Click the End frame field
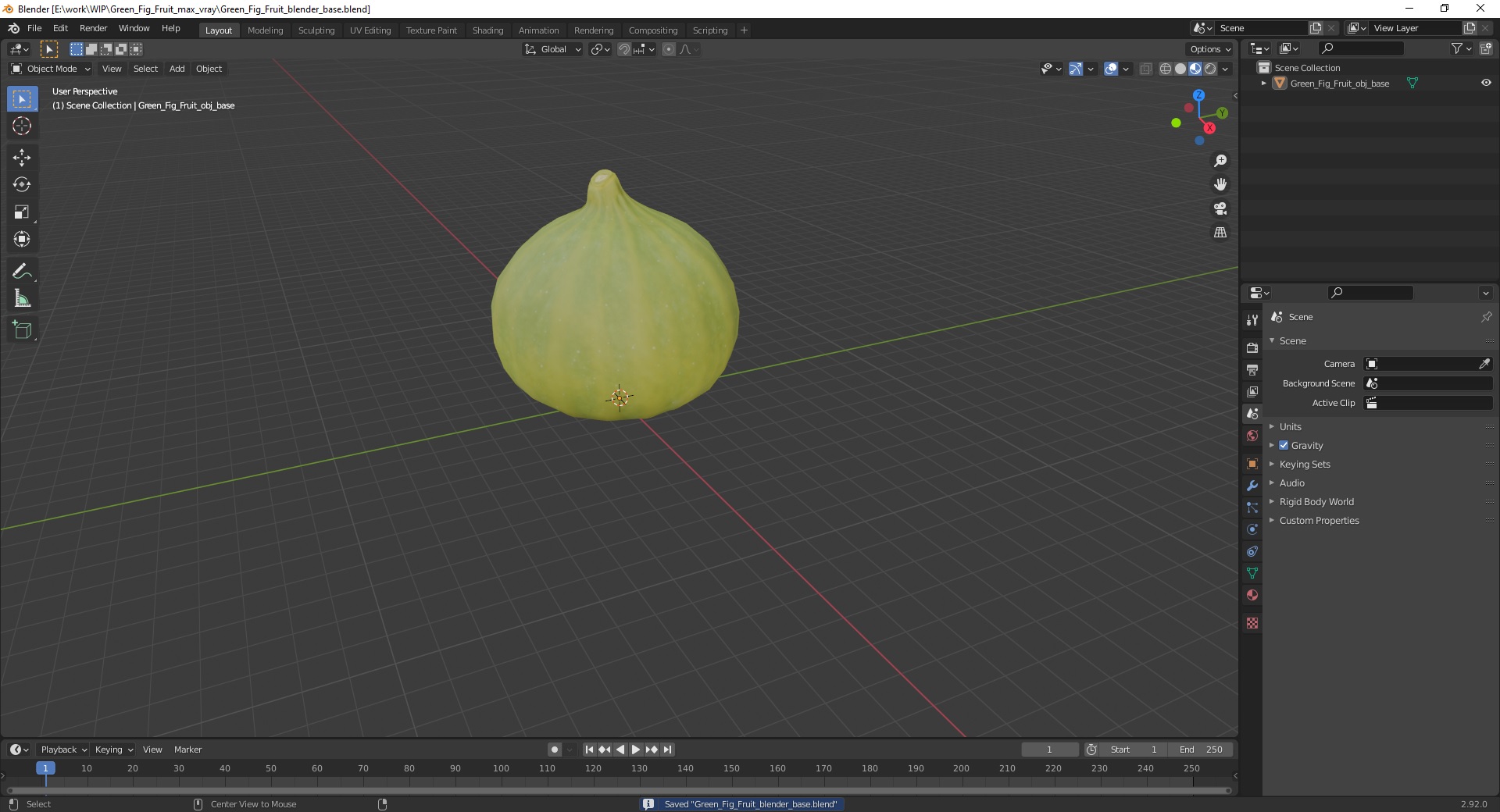Viewport: 1500px width, 812px height. 1201,750
